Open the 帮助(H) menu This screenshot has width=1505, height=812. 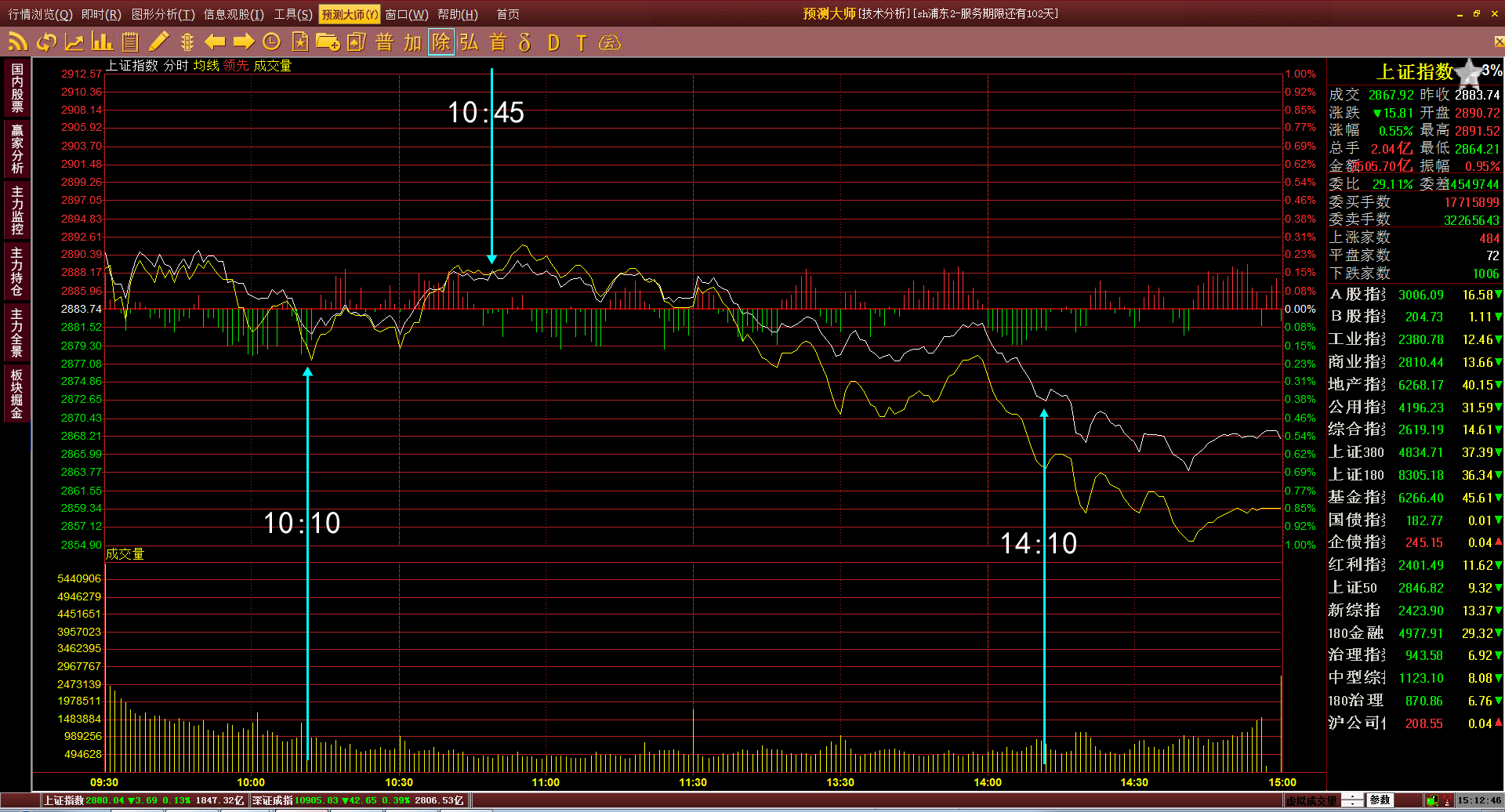point(458,14)
